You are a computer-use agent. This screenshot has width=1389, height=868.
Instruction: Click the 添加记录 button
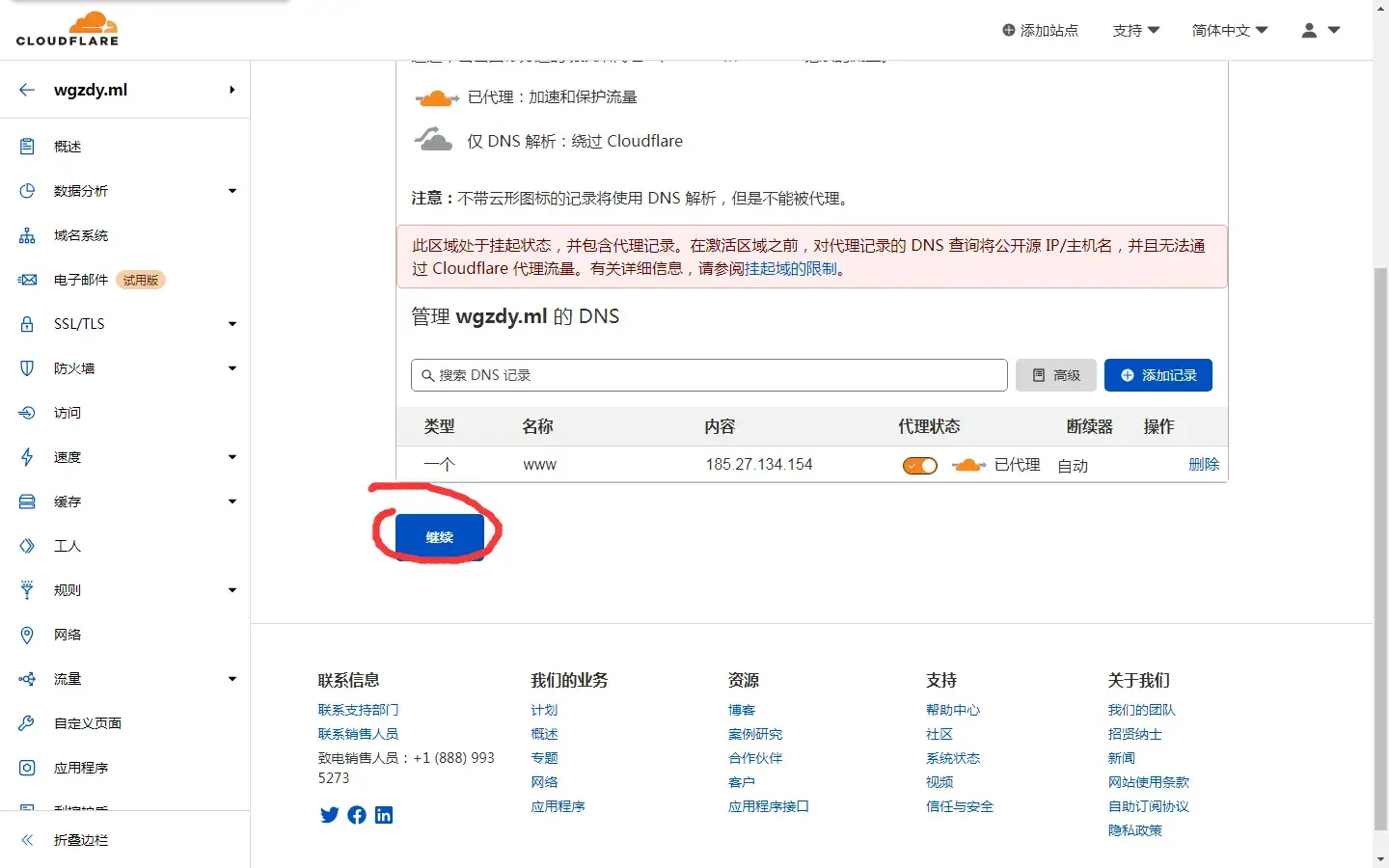(x=1158, y=375)
